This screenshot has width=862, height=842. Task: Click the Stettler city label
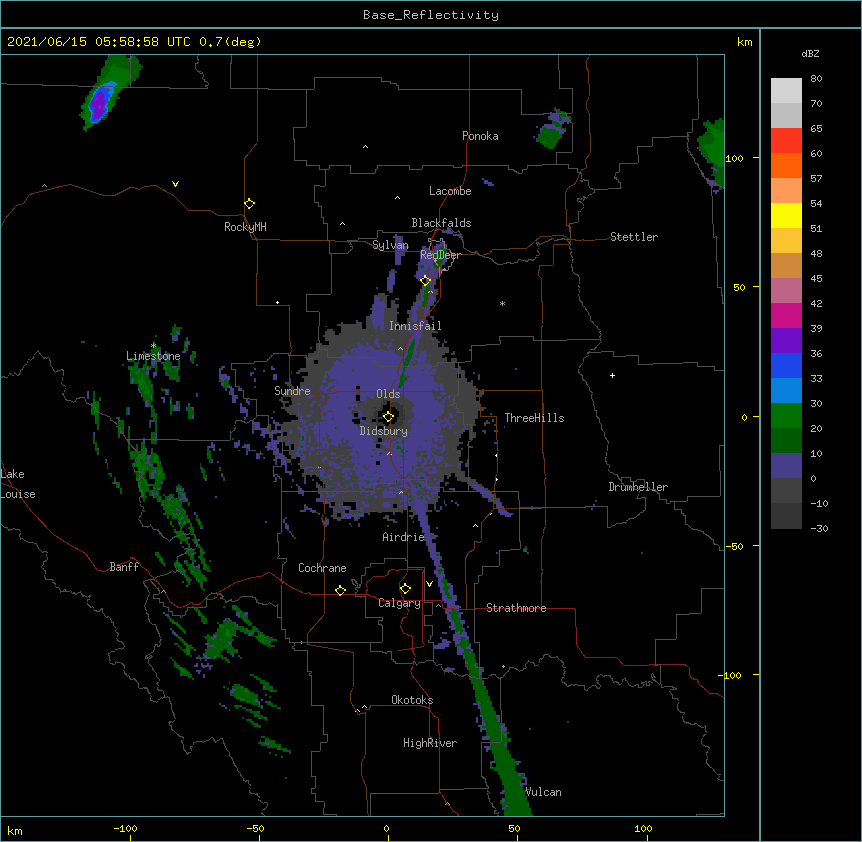(634, 237)
